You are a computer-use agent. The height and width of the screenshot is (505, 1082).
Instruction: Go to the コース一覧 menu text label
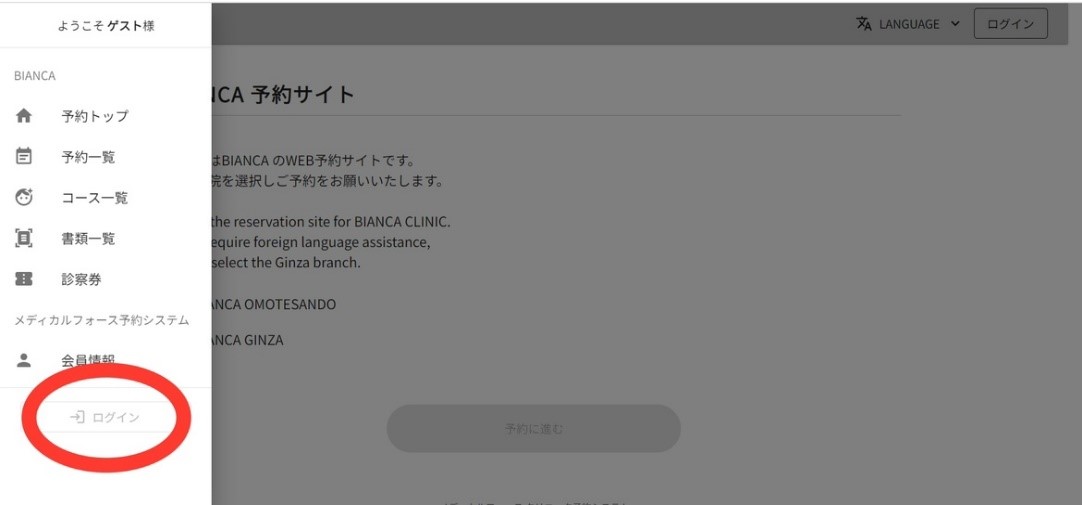click(95, 198)
